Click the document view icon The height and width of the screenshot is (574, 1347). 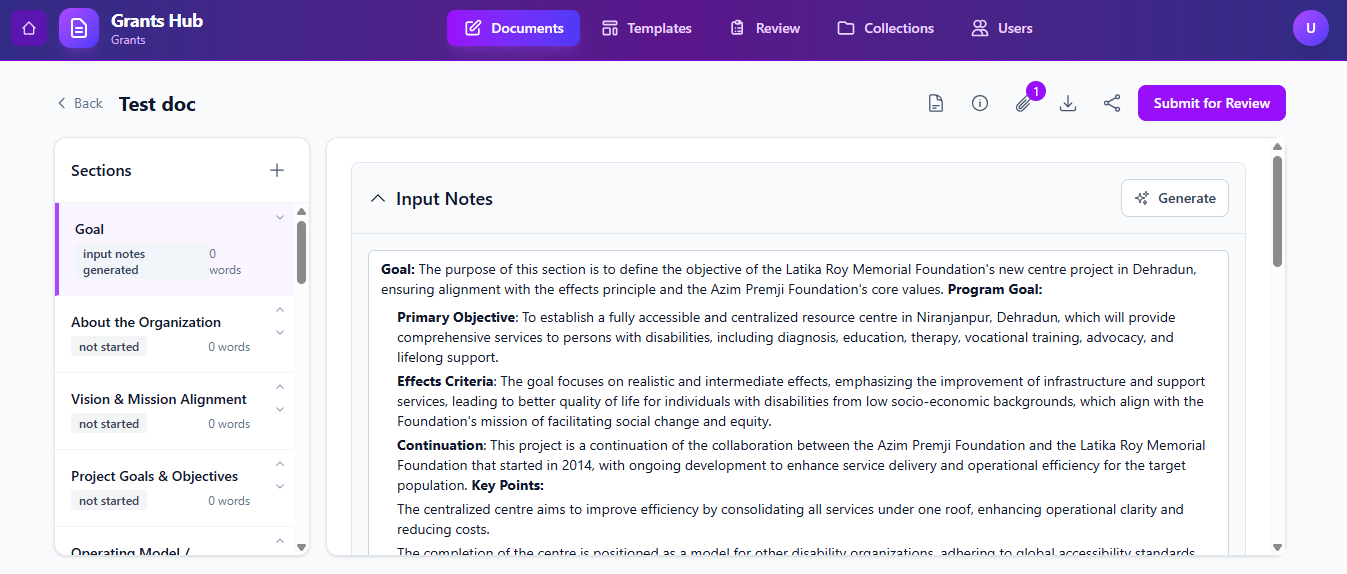click(x=936, y=103)
